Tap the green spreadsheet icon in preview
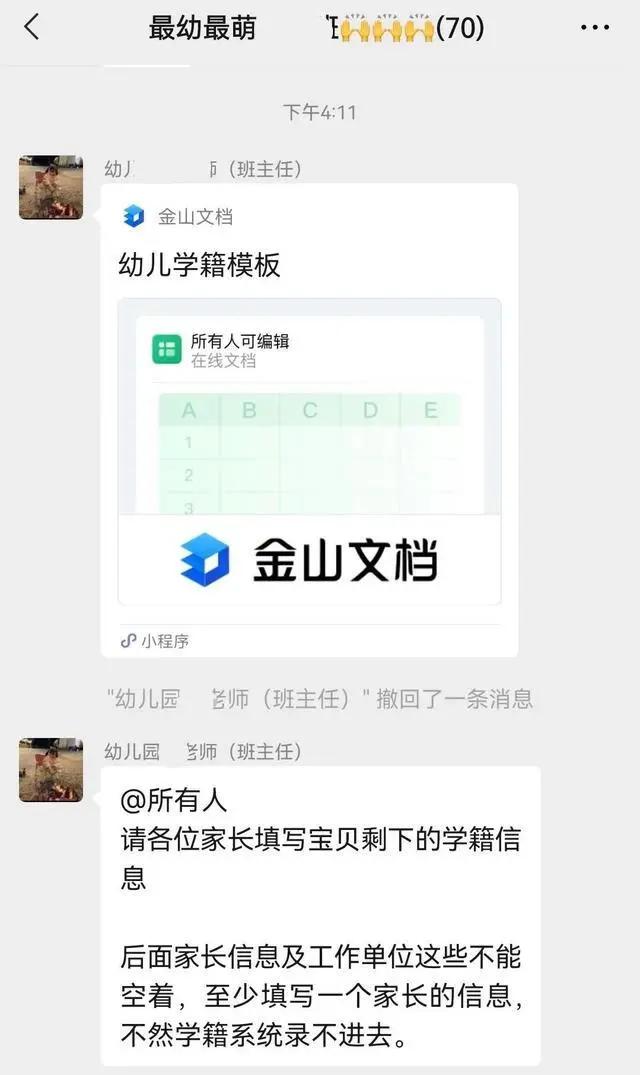 point(167,350)
